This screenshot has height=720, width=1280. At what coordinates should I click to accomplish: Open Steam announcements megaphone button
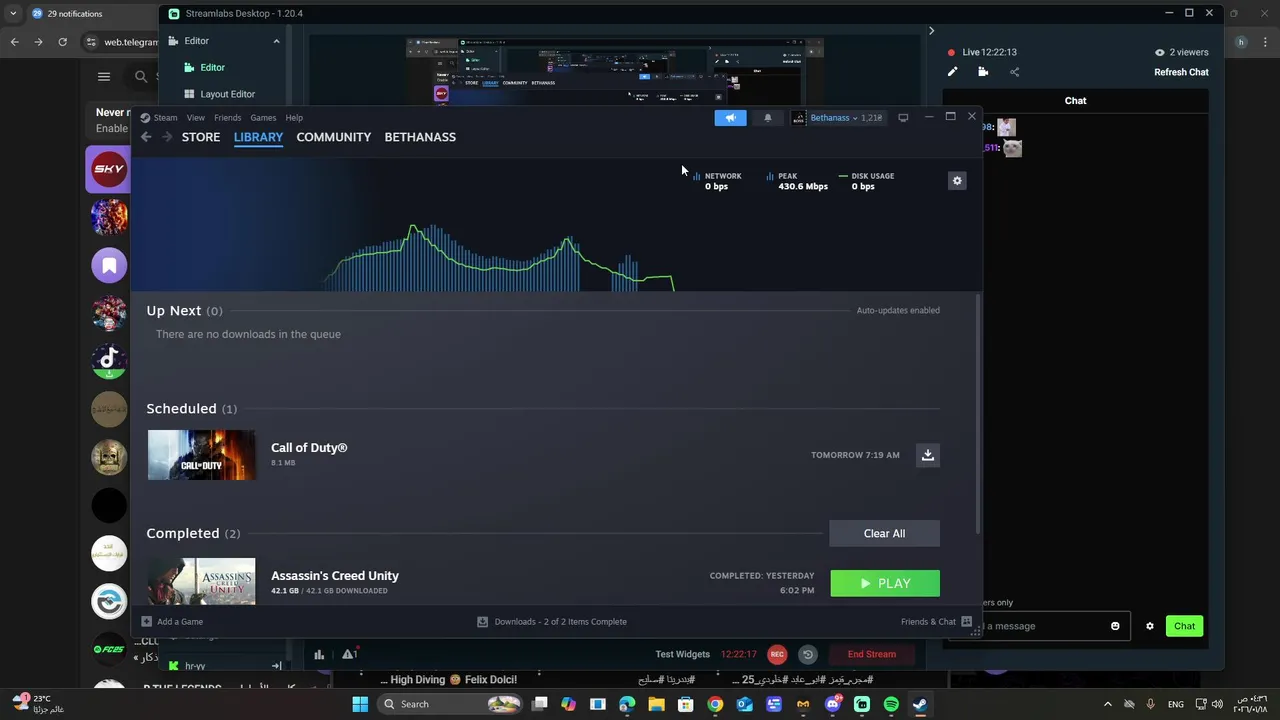click(x=730, y=118)
